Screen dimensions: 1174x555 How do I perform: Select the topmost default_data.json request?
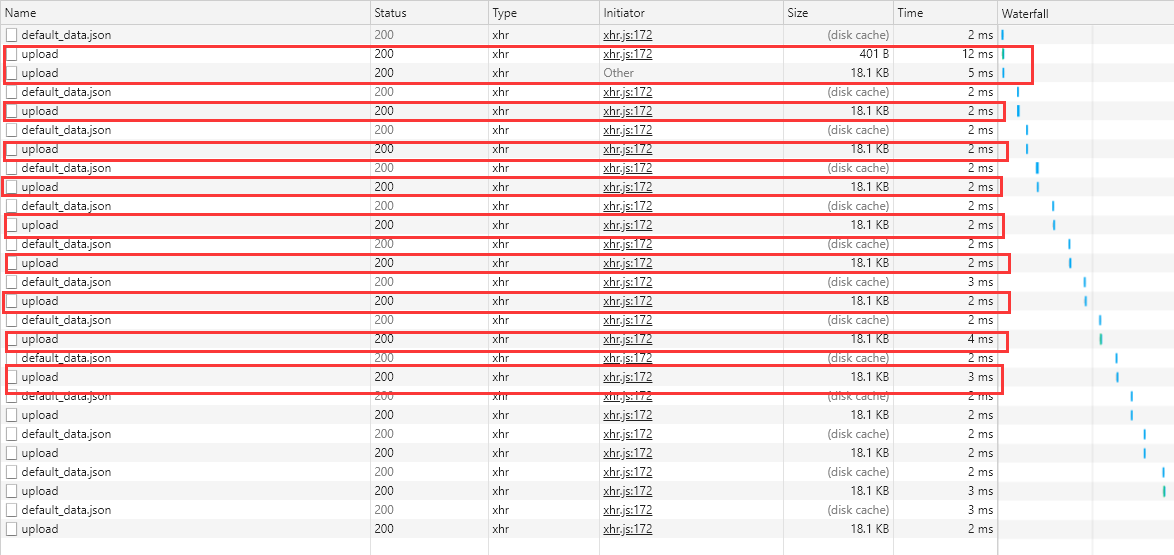coord(66,34)
